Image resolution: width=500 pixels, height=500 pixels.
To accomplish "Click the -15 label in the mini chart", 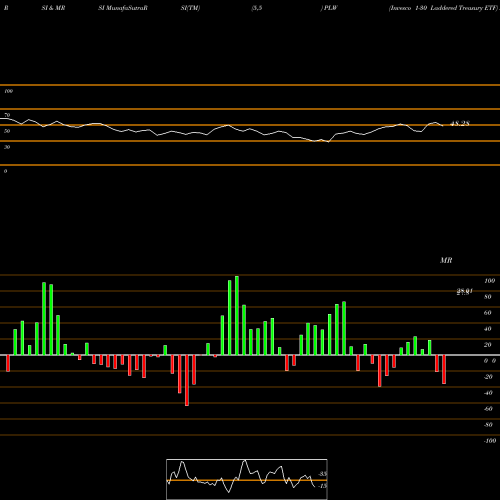I will coord(322,486).
